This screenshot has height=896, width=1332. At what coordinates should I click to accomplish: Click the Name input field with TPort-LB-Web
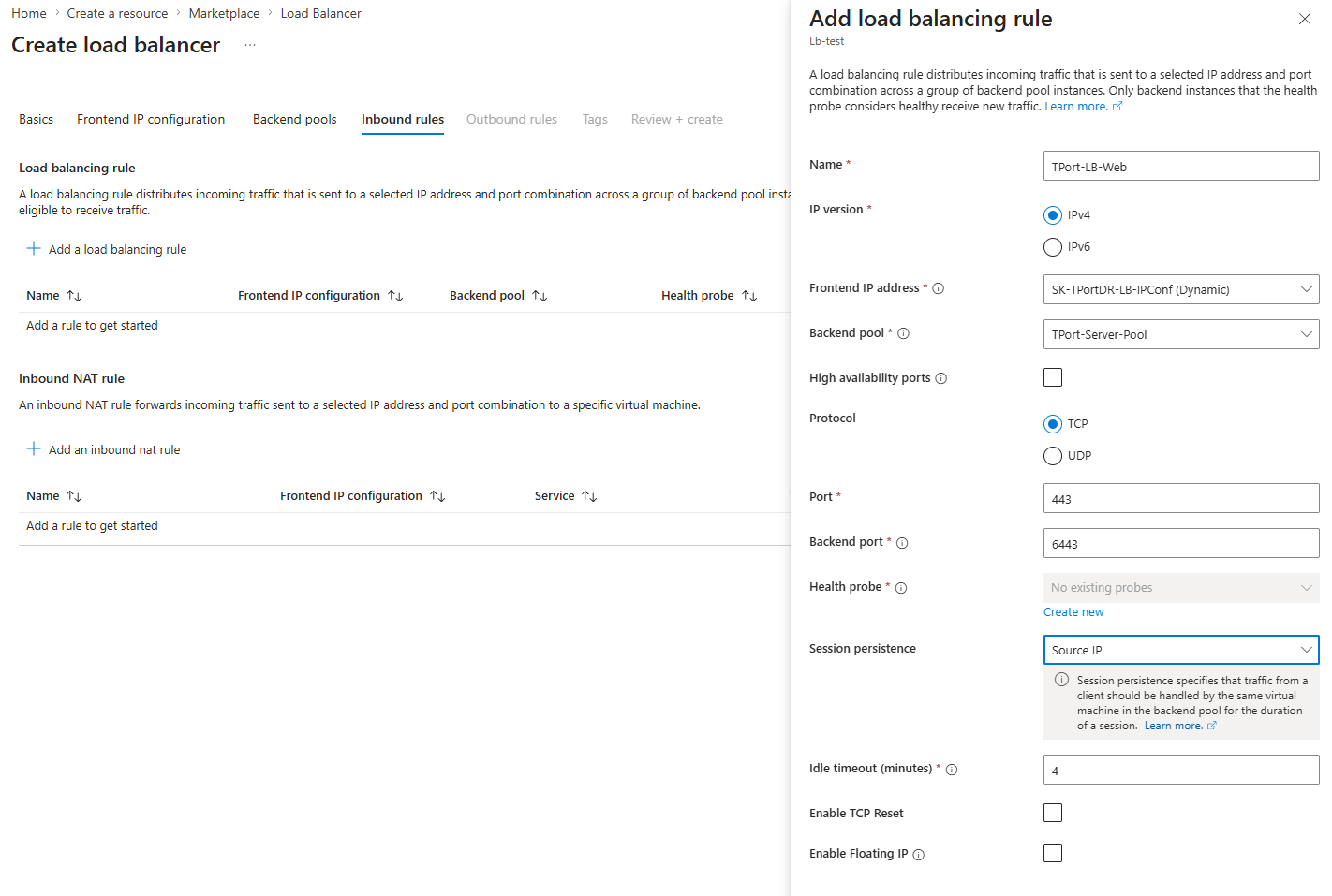(1181, 166)
